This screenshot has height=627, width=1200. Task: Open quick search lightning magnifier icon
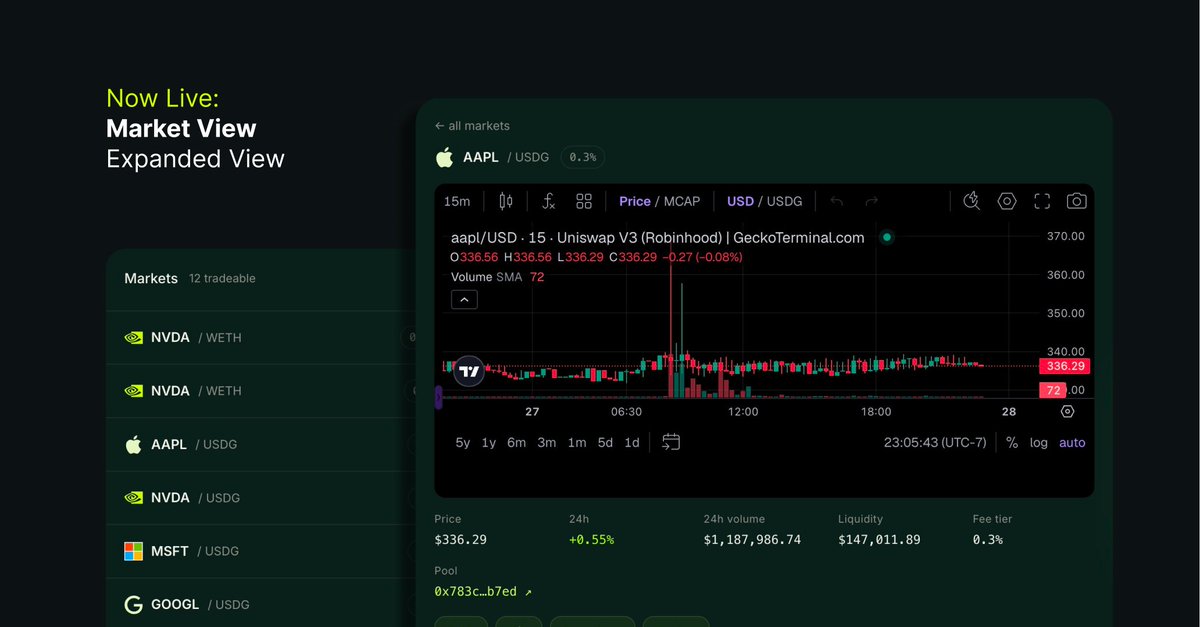[971, 201]
